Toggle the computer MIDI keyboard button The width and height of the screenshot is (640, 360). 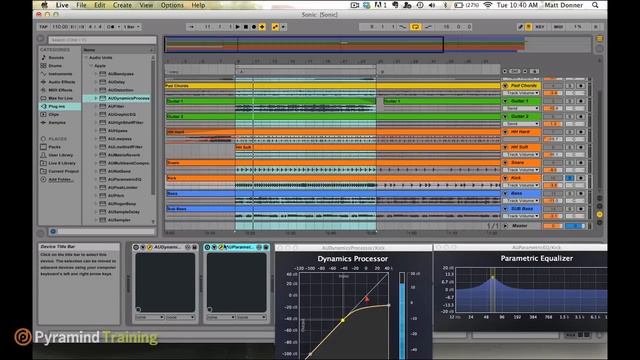click(529, 27)
